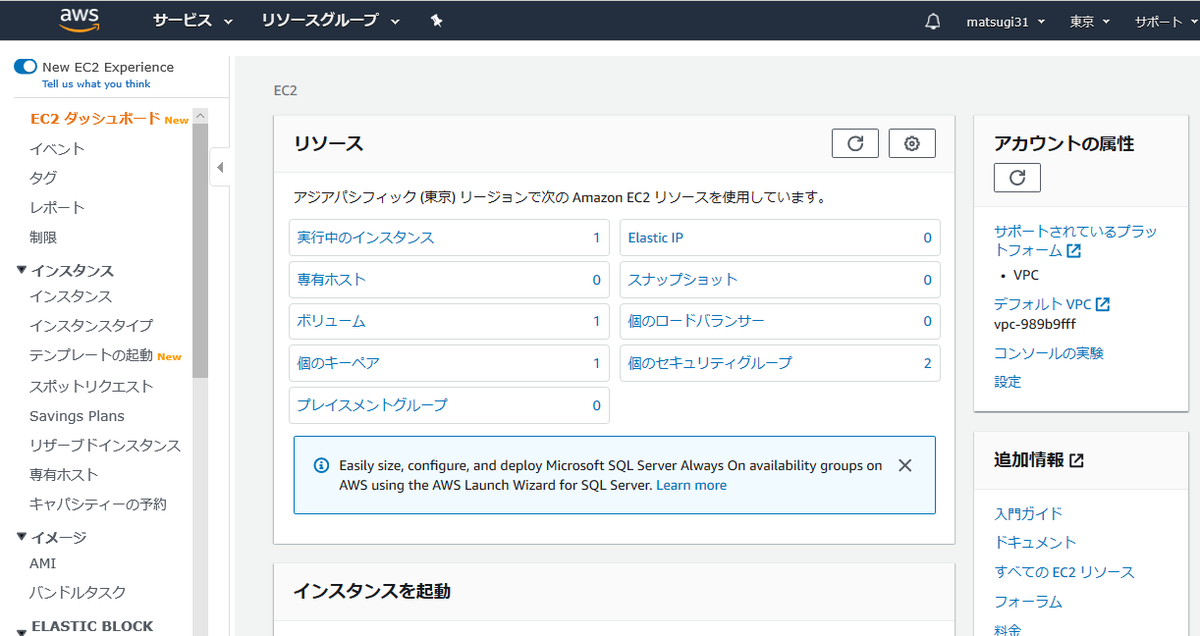Open Elastic IP resource link
Image resolution: width=1200 pixels, height=636 pixels.
pyautogui.click(x=656, y=238)
